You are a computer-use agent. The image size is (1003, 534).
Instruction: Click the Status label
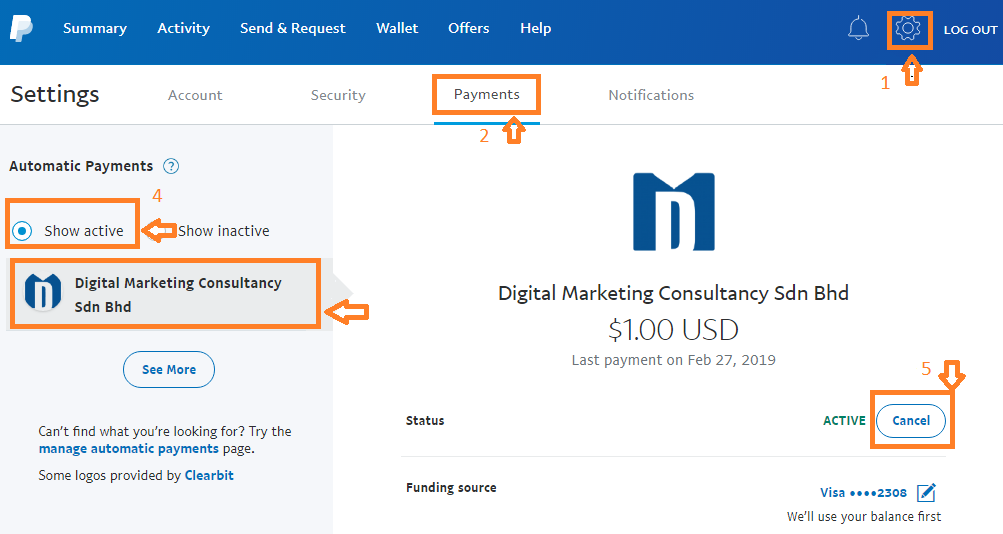[425, 421]
